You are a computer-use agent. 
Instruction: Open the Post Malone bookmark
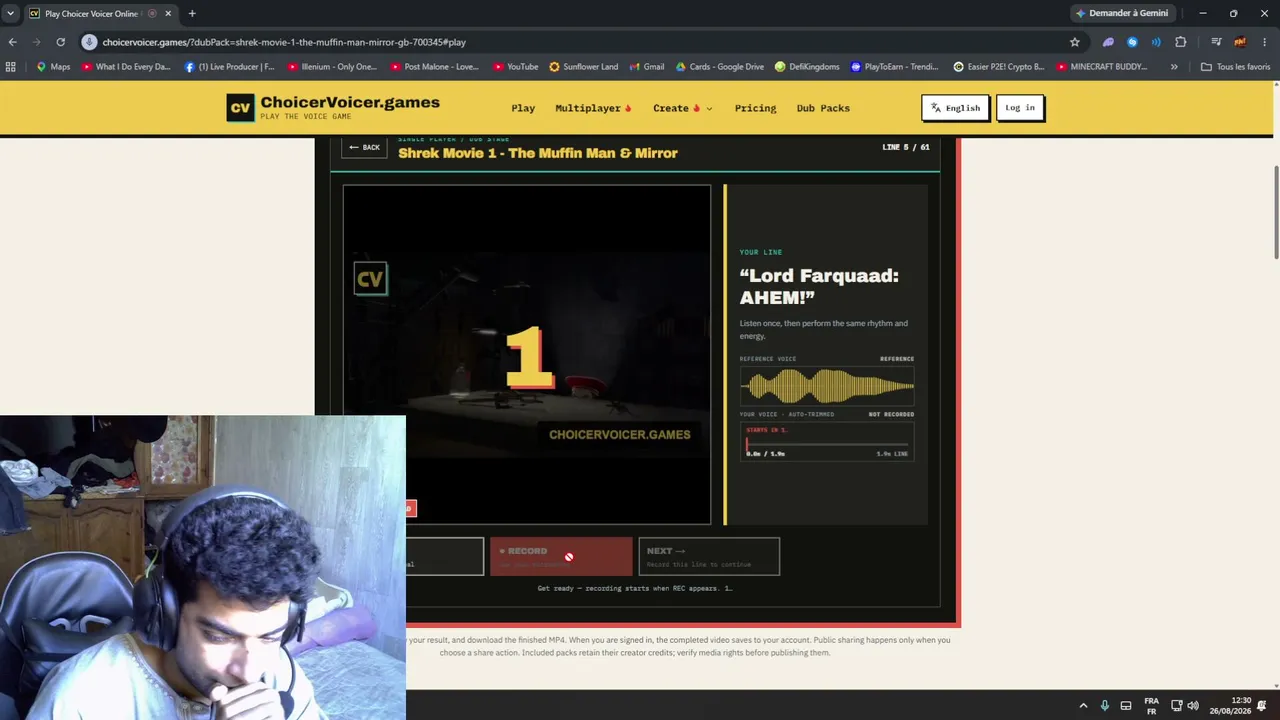[x=435, y=67]
